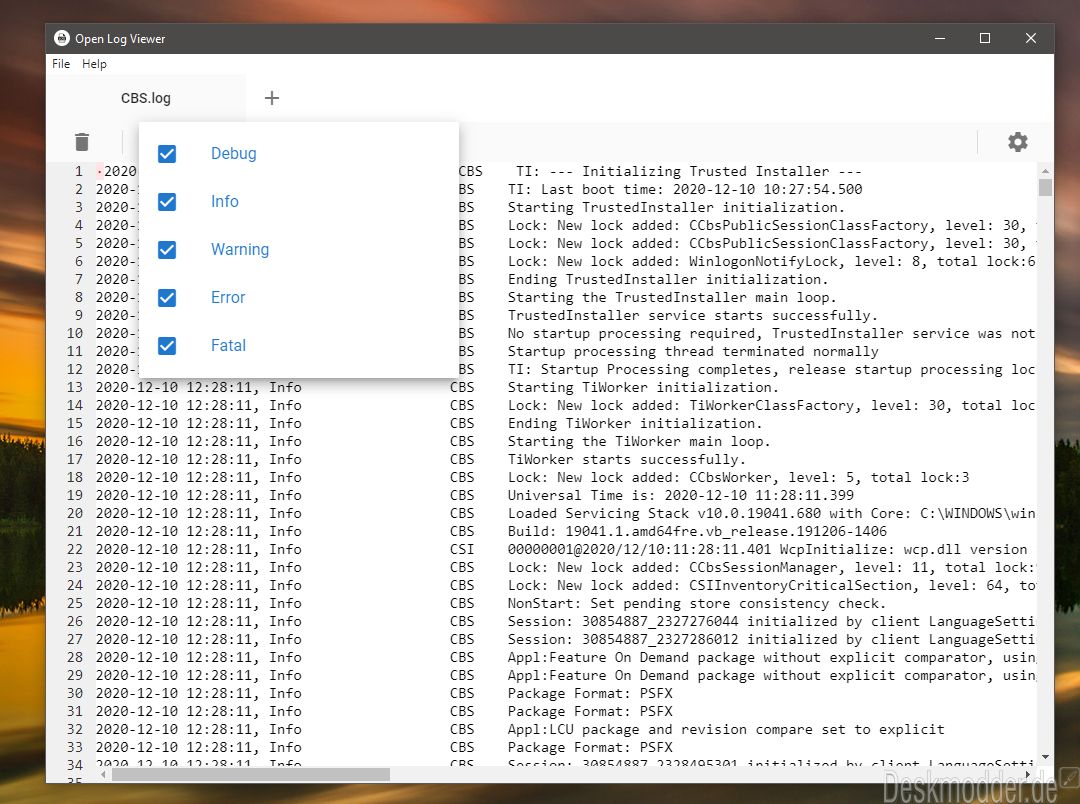
Task: Add a new tab with the plus icon
Action: pyautogui.click(x=272, y=98)
